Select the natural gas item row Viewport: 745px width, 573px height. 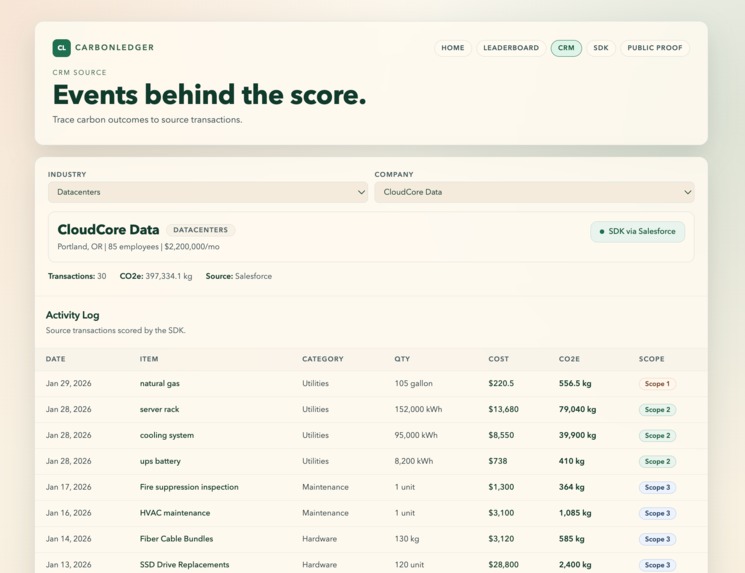point(371,383)
